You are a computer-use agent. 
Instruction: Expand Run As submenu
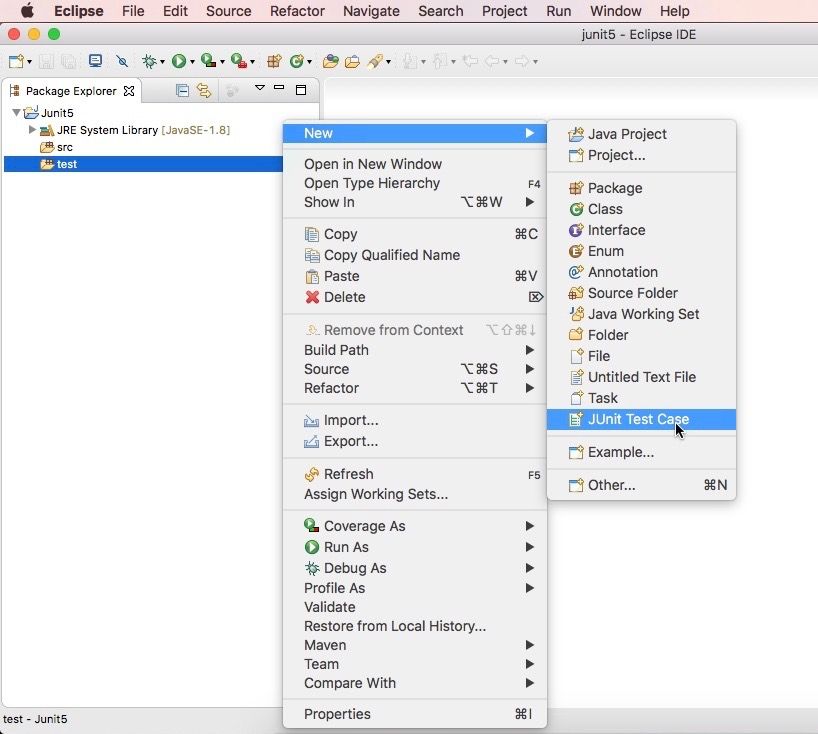click(x=415, y=547)
